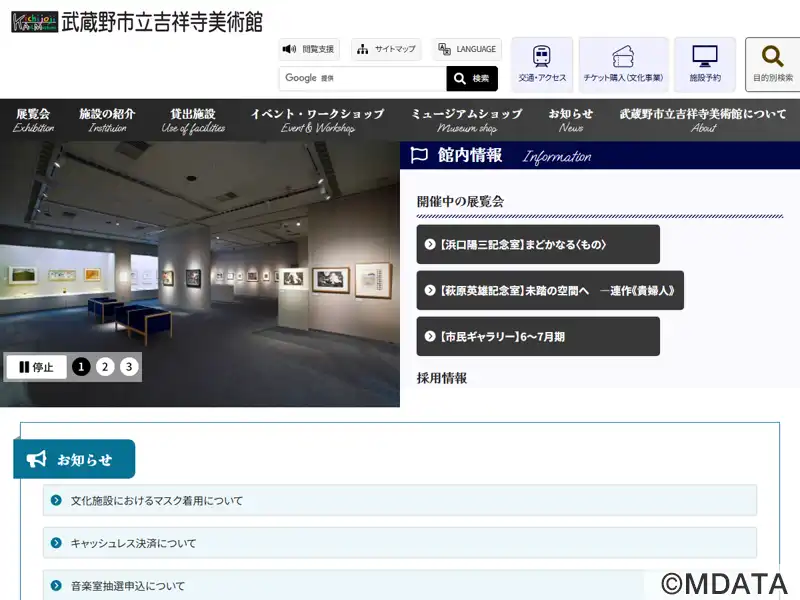Click arrow icon beside 音楽室抽選申込 notice

[56, 586]
